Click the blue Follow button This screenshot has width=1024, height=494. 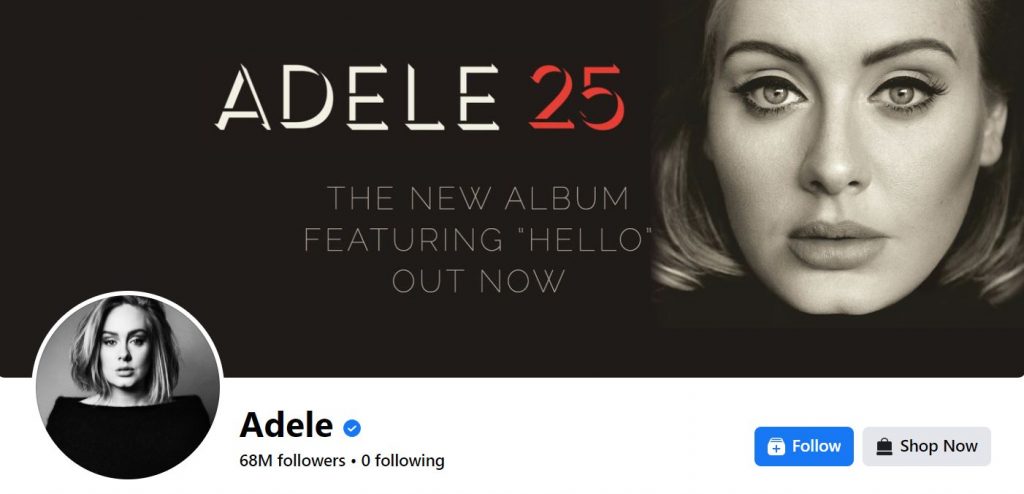pyautogui.click(x=803, y=446)
